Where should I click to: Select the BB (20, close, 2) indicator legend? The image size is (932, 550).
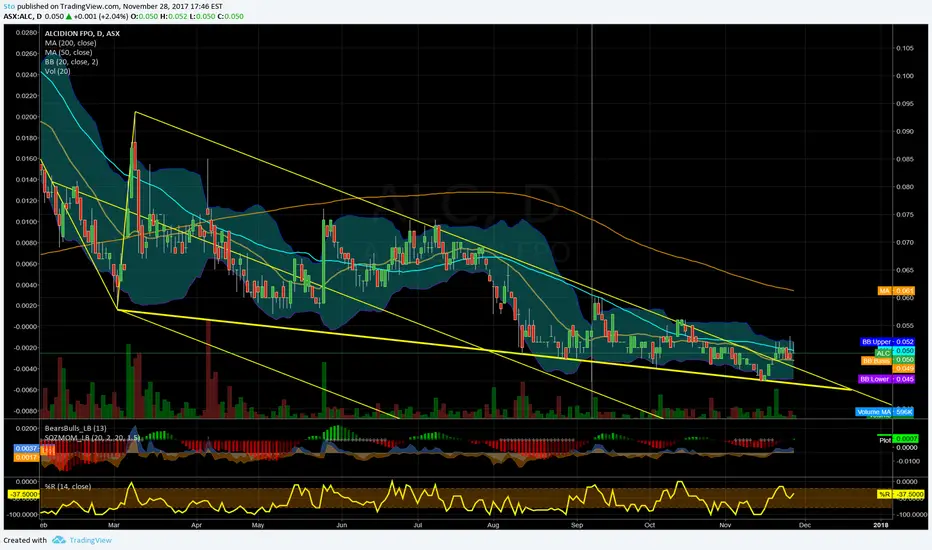click(71, 62)
